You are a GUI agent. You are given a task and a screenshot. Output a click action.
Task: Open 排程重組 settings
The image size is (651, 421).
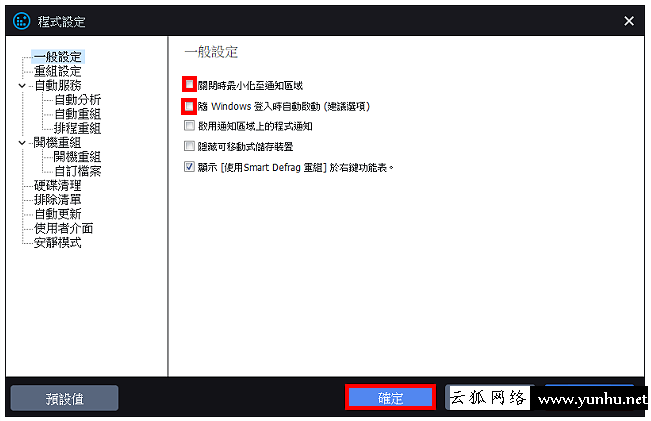tap(78, 128)
